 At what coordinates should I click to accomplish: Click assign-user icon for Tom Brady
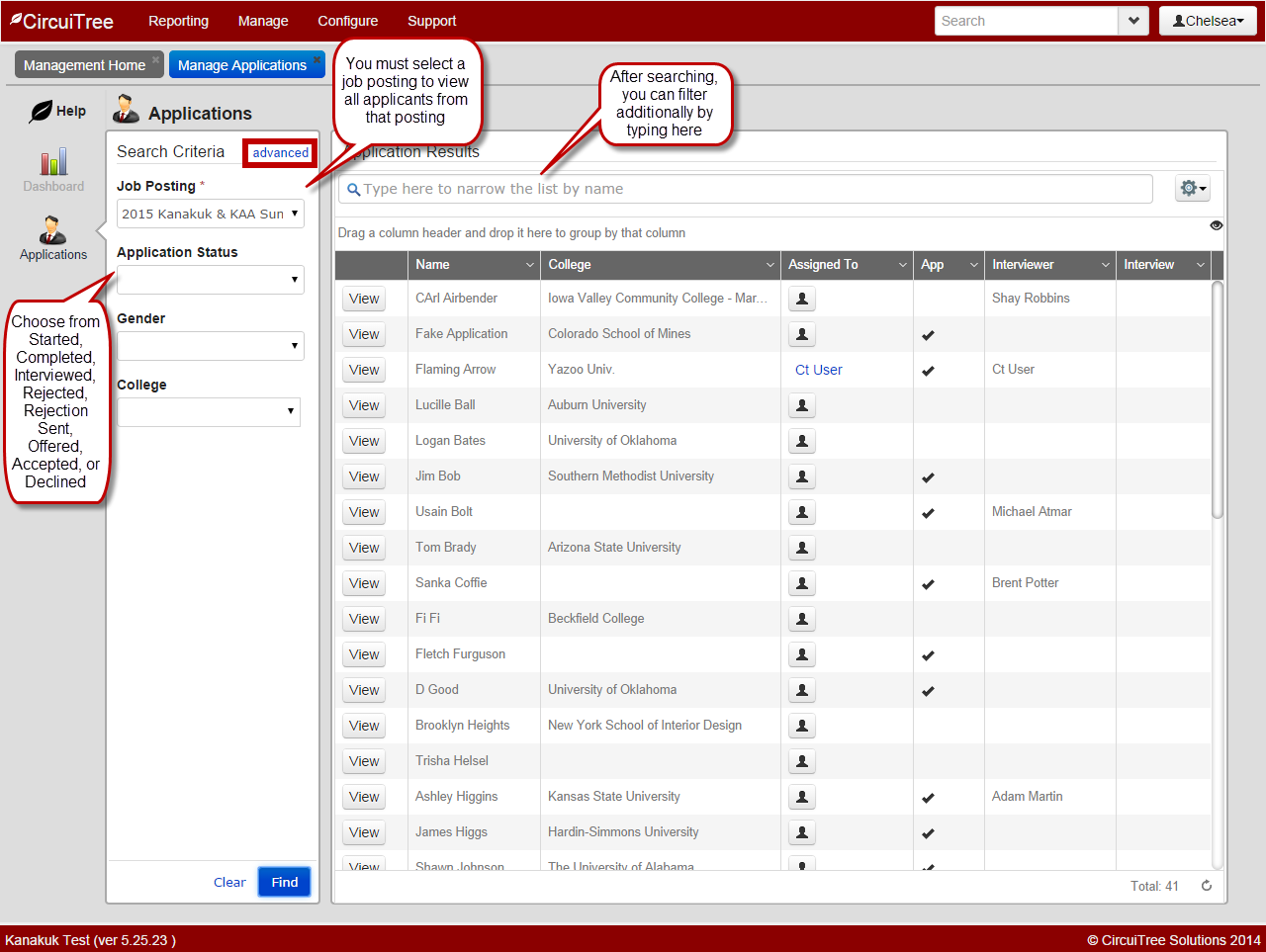point(801,548)
